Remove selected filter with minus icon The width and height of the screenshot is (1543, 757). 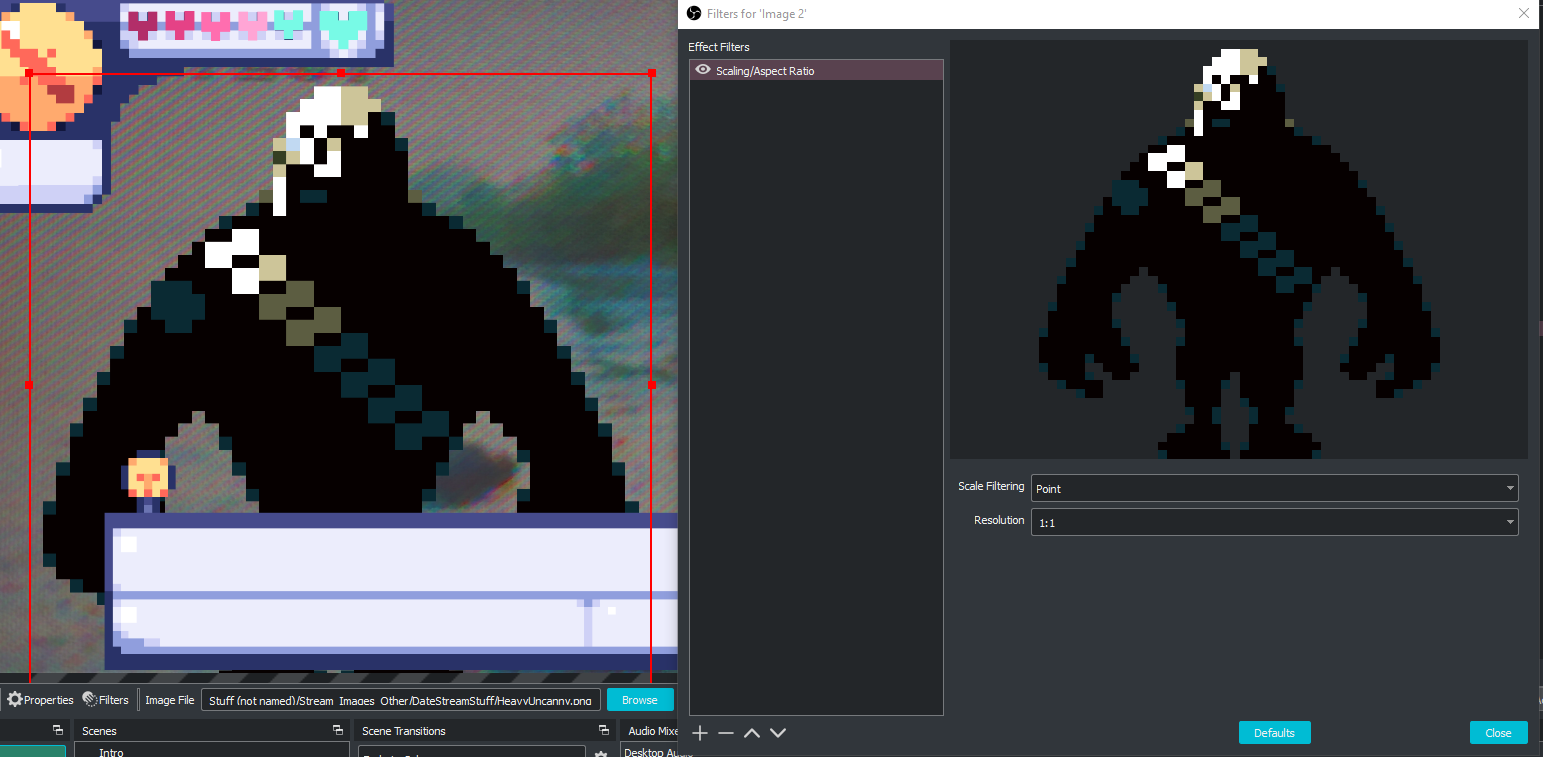click(x=726, y=733)
